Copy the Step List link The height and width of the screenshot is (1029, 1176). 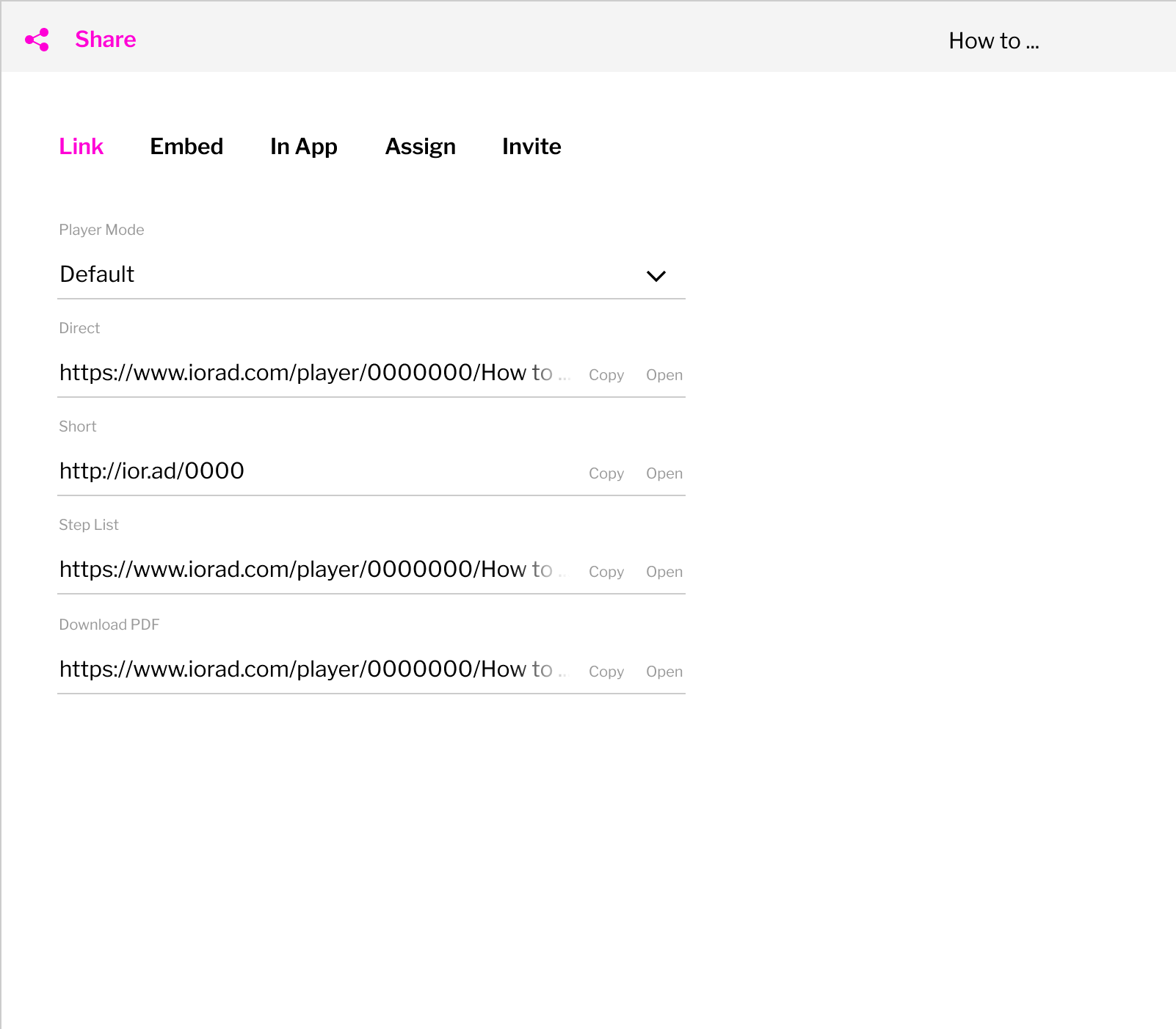click(x=606, y=571)
